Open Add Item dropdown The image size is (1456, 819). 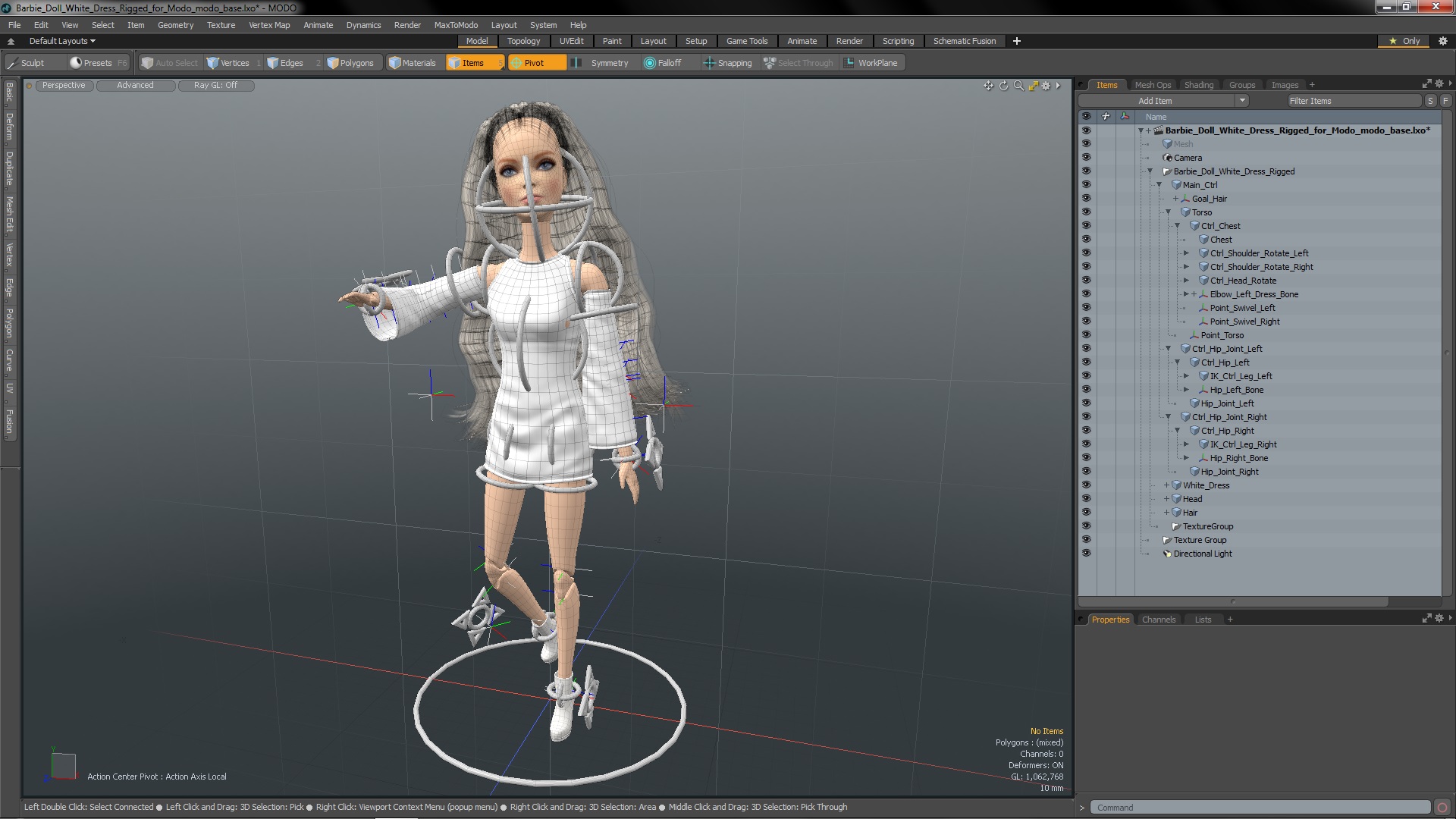[1163, 101]
